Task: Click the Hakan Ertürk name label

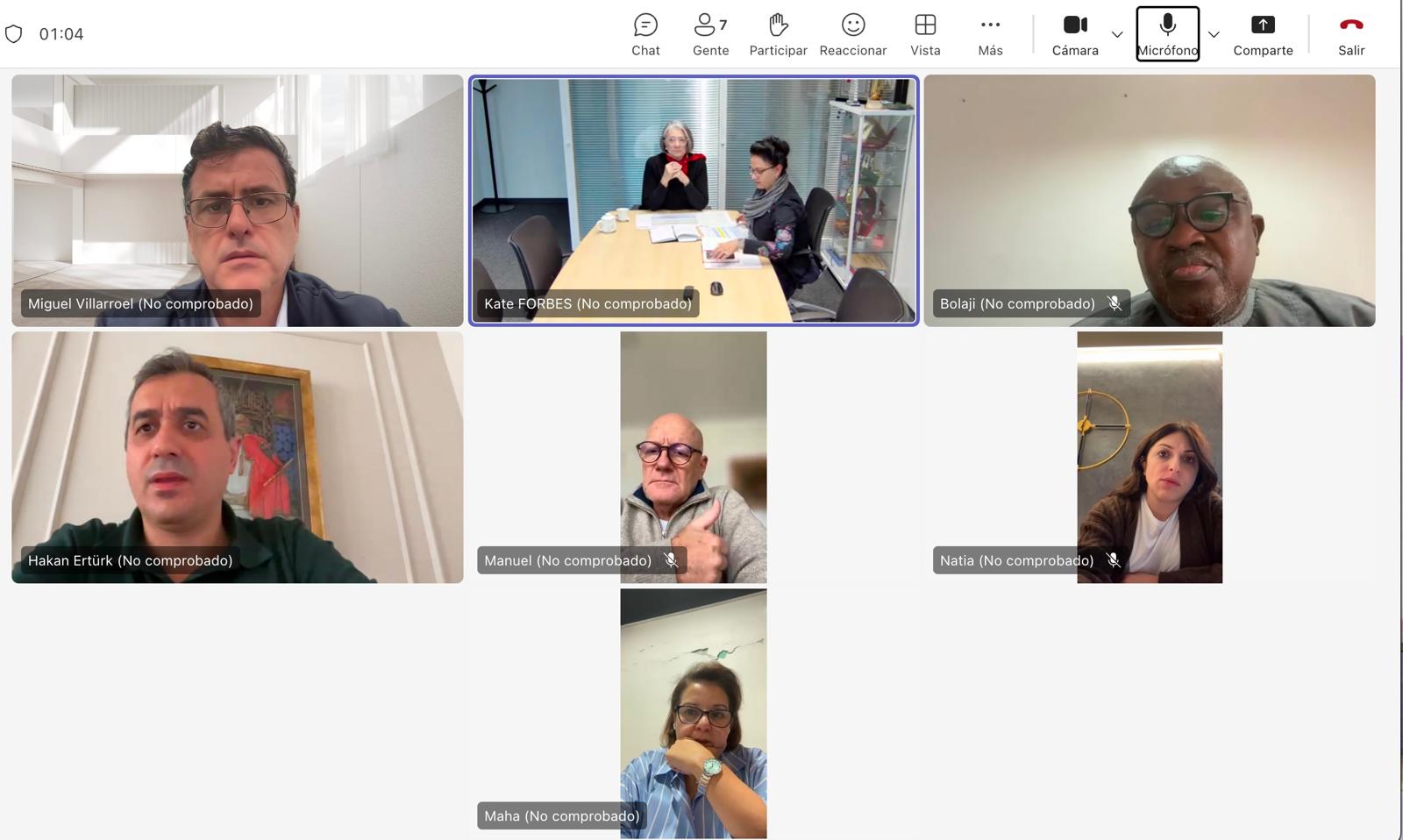Action: (x=130, y=560)
